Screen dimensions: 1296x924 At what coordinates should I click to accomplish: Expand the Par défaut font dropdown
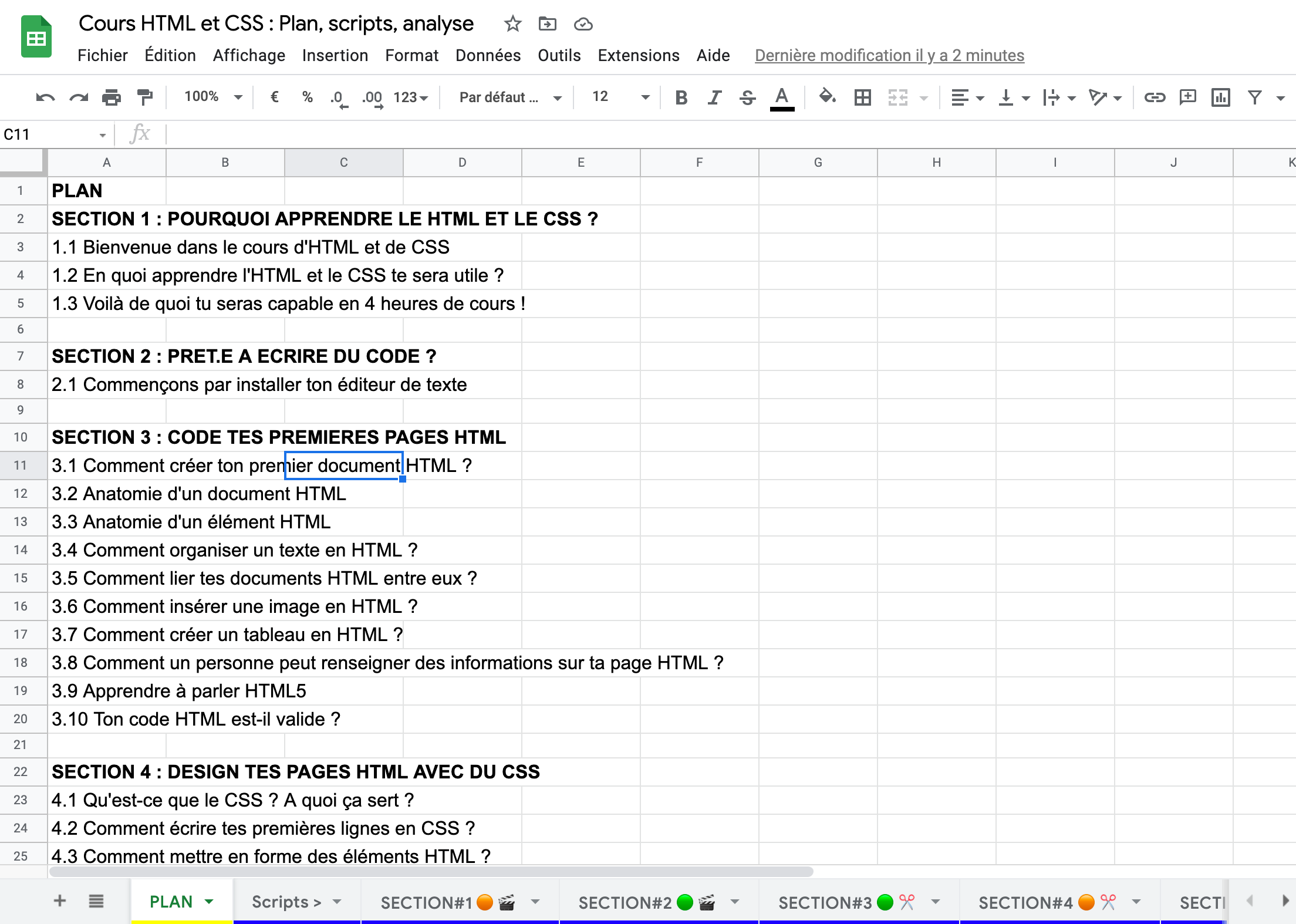tap(509, 97)
